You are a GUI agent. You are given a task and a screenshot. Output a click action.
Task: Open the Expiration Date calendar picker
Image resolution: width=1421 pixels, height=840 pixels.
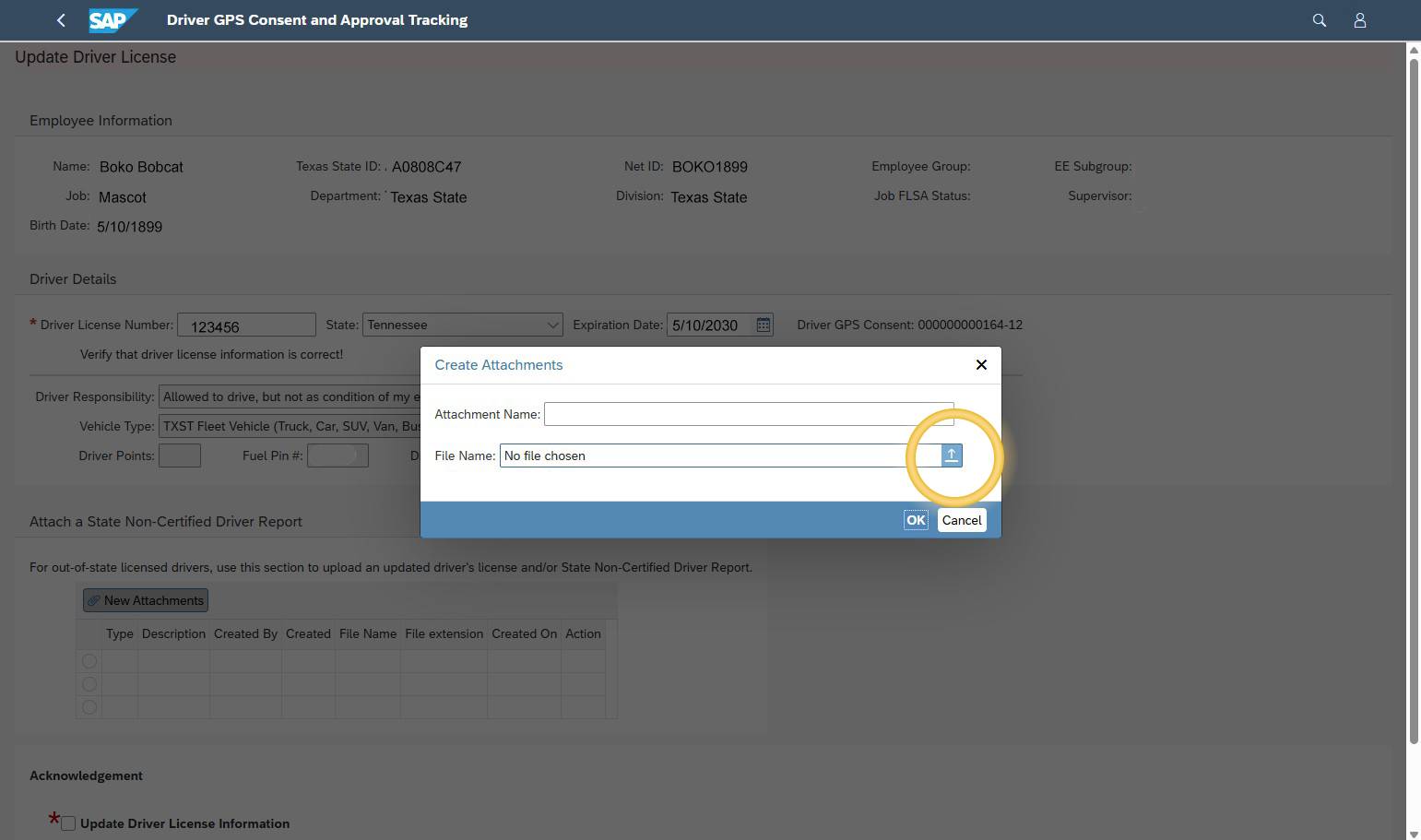763,325
